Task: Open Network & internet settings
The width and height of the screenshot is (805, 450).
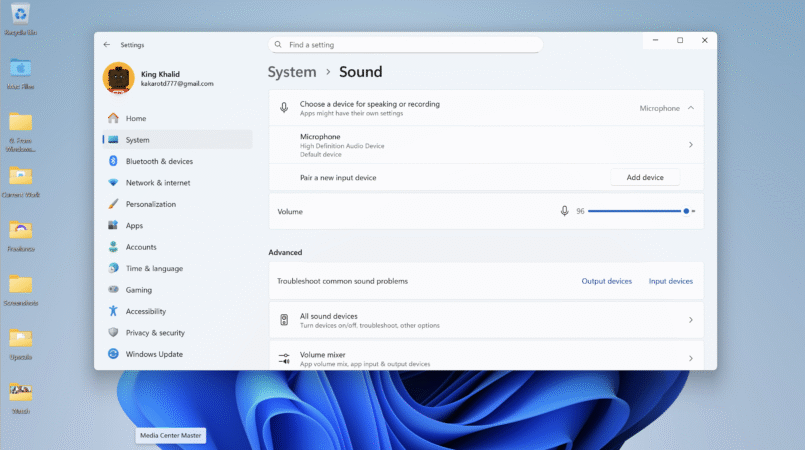Action: point(178,183)
